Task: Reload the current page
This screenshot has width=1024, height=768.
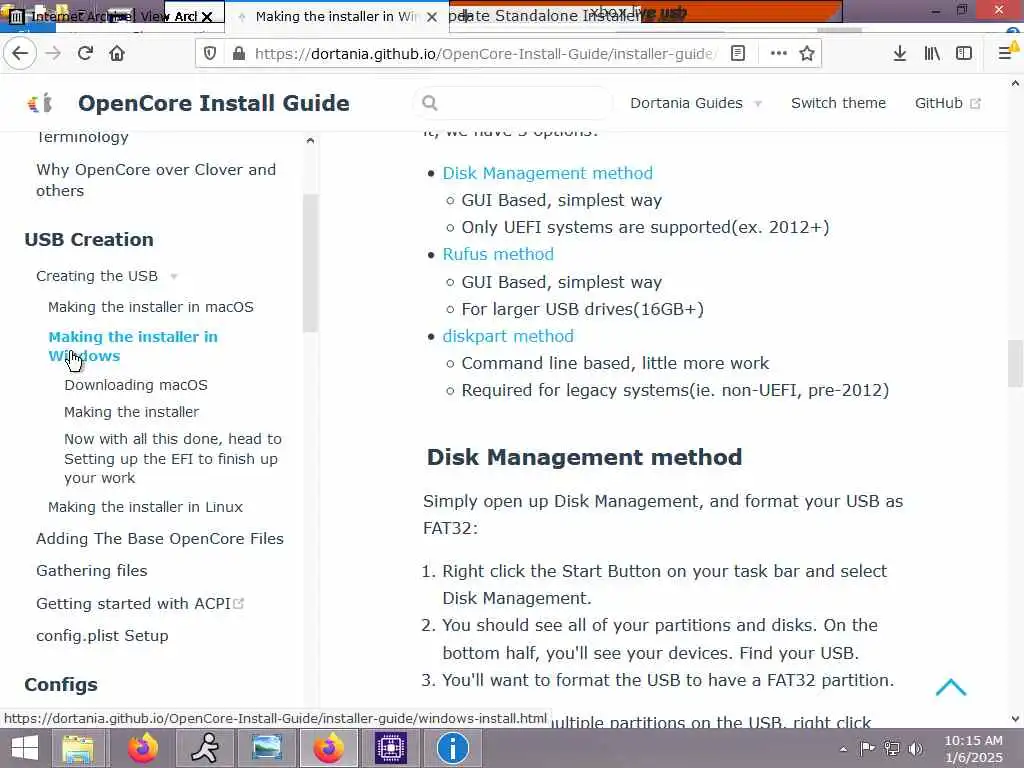Action: click(x=86, y=54)
